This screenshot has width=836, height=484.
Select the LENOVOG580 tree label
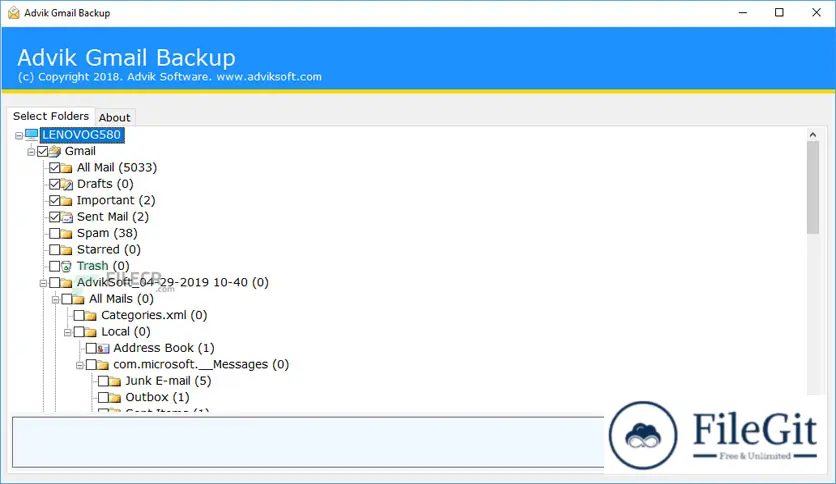82,135
